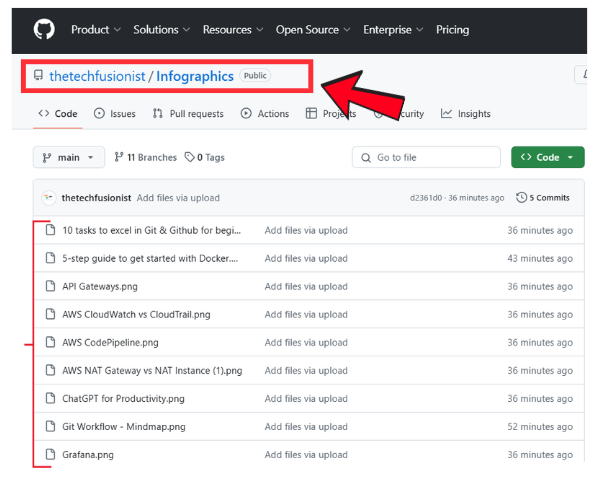Click file icon for AWS CodePipeline.png

(x=50, y=342)
